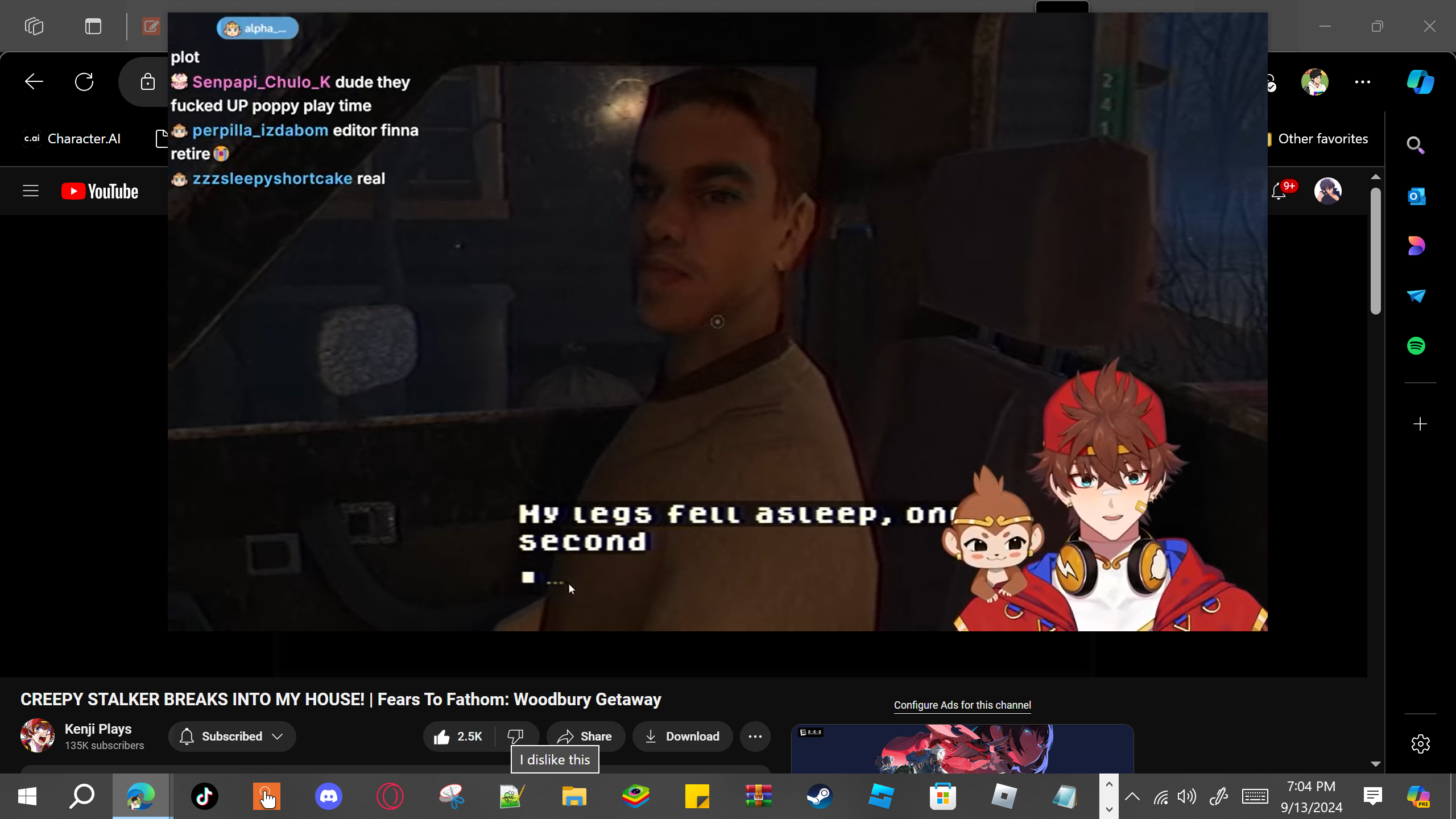Share the video
The image size is (1456, 819).
click(585, 737)
